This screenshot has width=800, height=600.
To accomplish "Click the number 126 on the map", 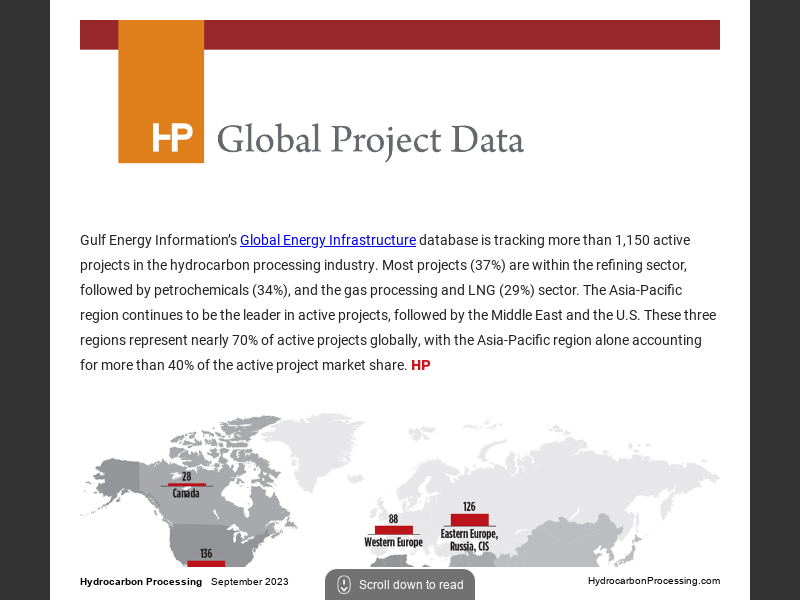I will 469,507.
